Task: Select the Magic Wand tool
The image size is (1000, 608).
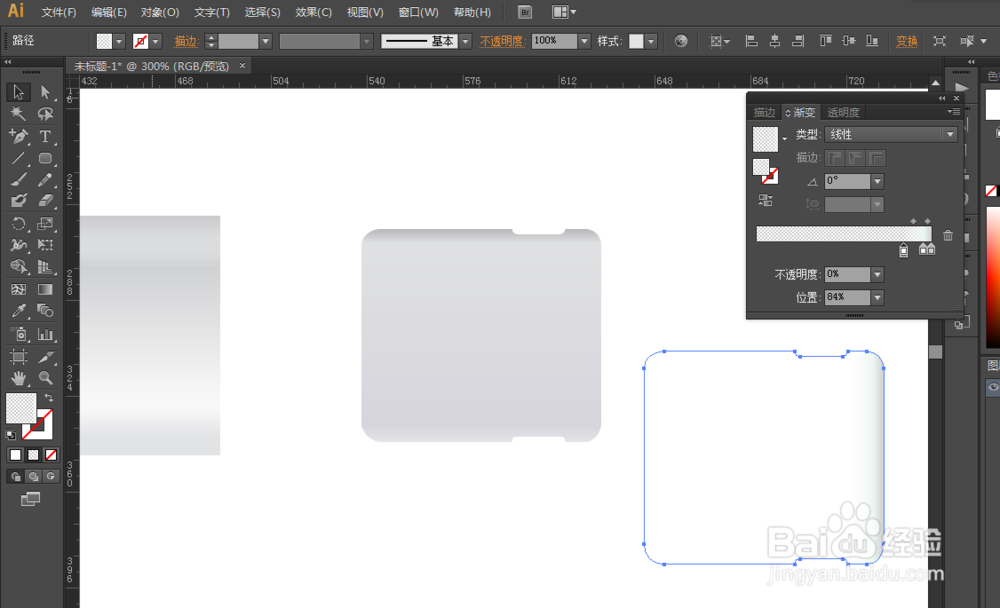Action: (x=18, y=114)
